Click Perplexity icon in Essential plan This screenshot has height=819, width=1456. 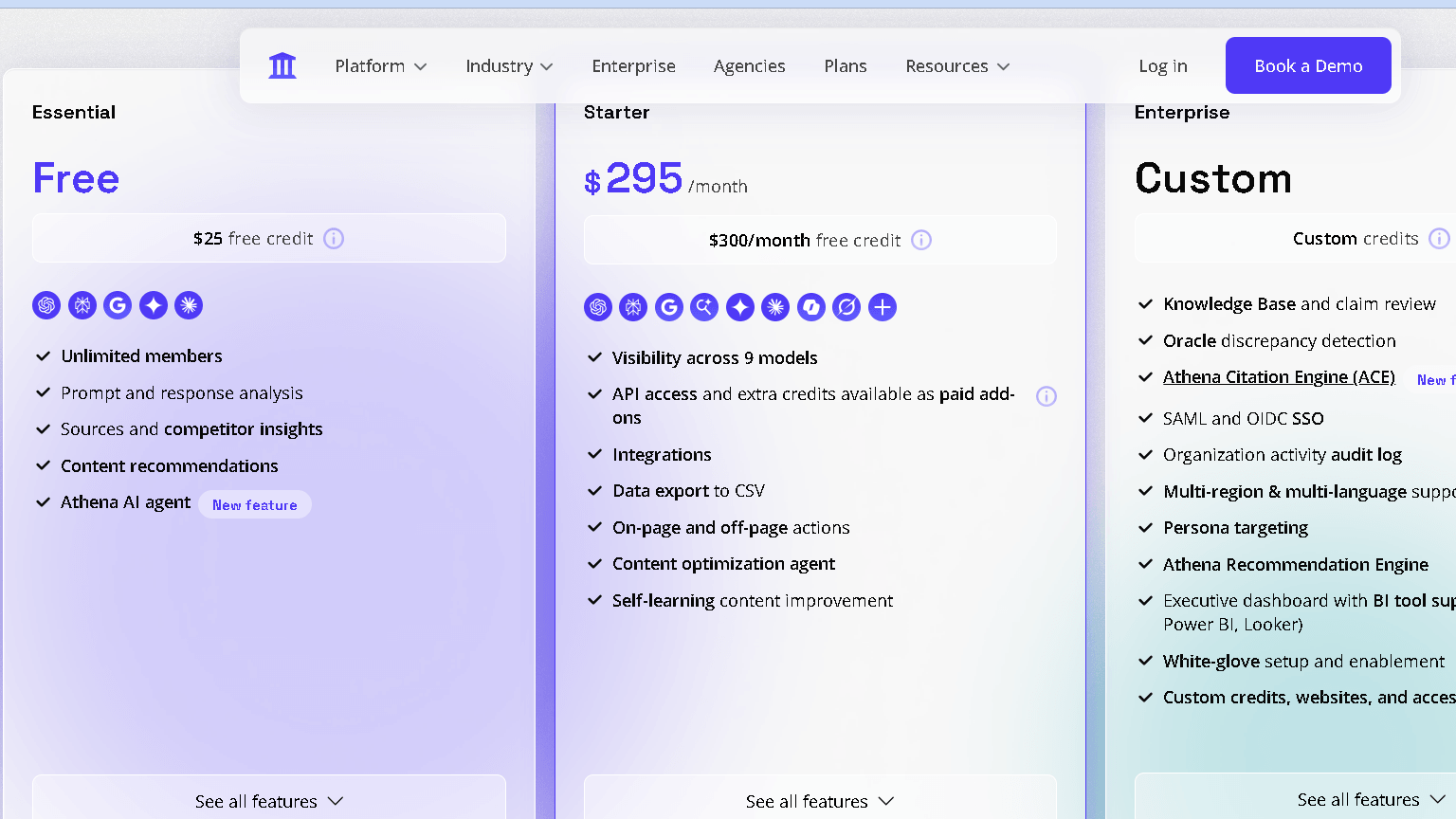pyautogui.click(x=82, y=305)
